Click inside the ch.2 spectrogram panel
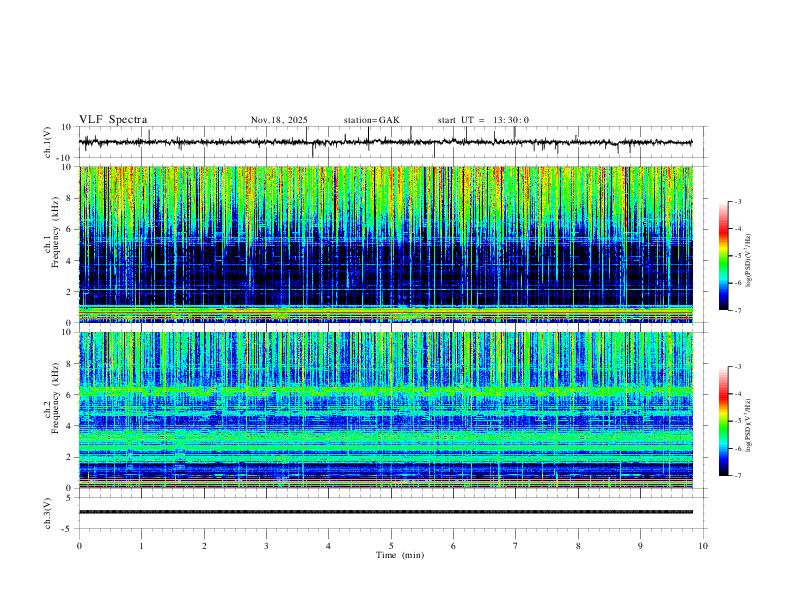Screen dimensions: 792x612 386,410
